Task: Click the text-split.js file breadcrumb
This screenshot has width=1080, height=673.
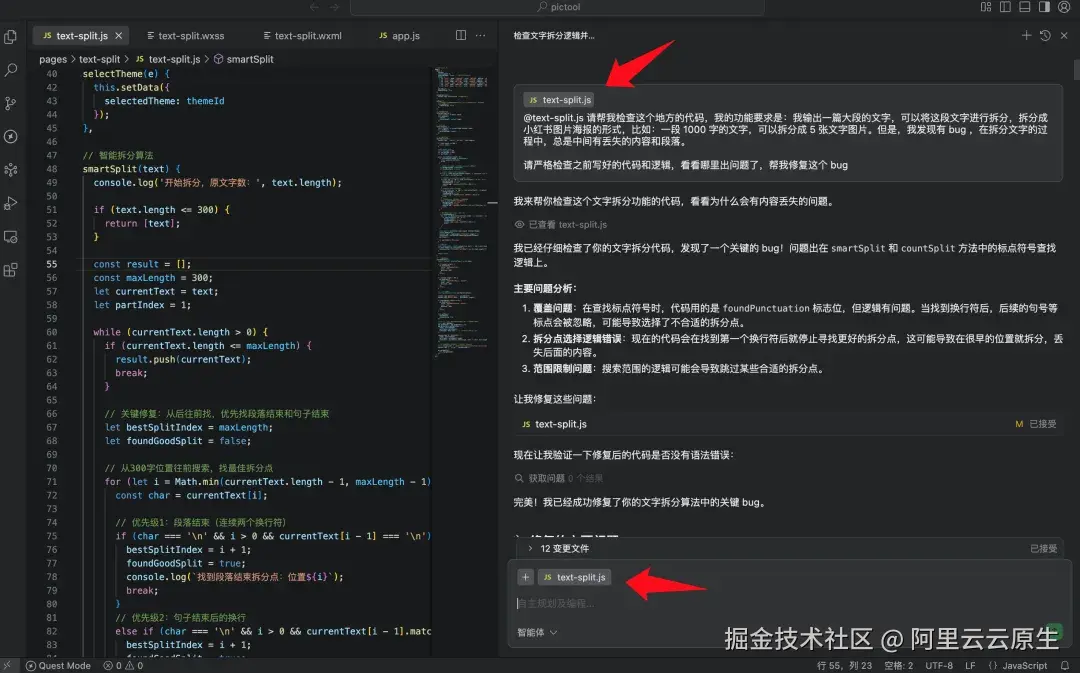Action: pyautogui.click(x=167, y=59)
